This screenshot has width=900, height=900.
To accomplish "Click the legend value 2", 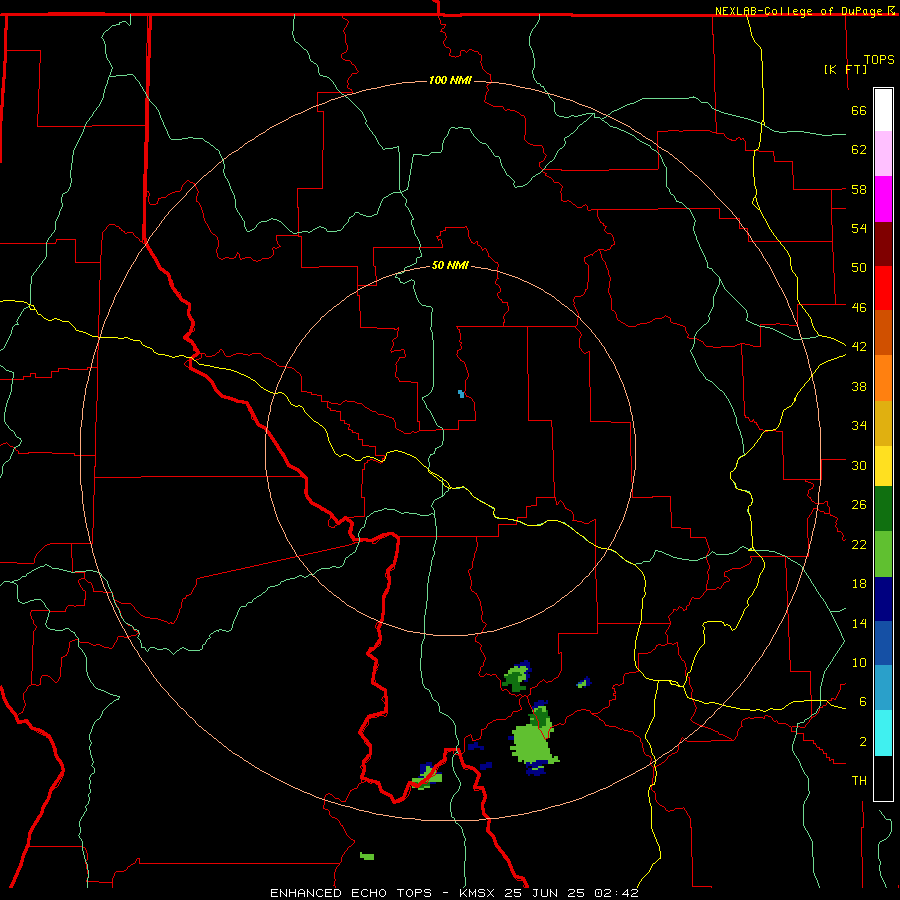I will click(863, 741).
